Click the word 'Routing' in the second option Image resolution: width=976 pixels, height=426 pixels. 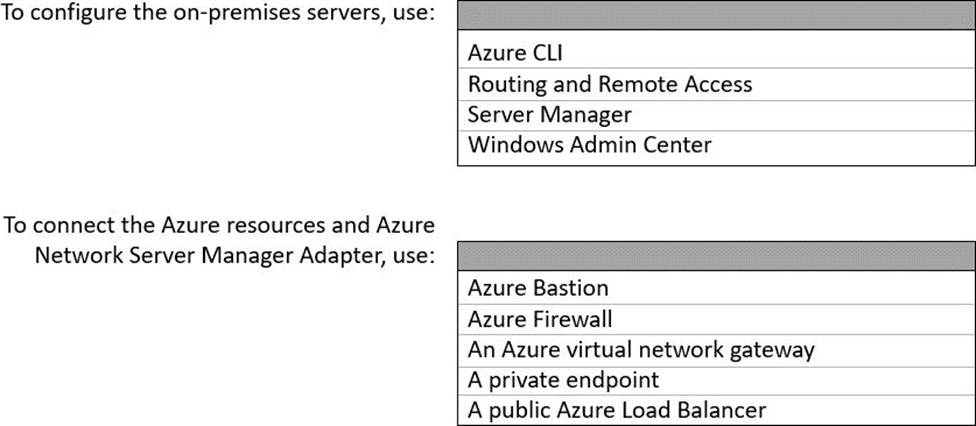(x=500, y=84)
